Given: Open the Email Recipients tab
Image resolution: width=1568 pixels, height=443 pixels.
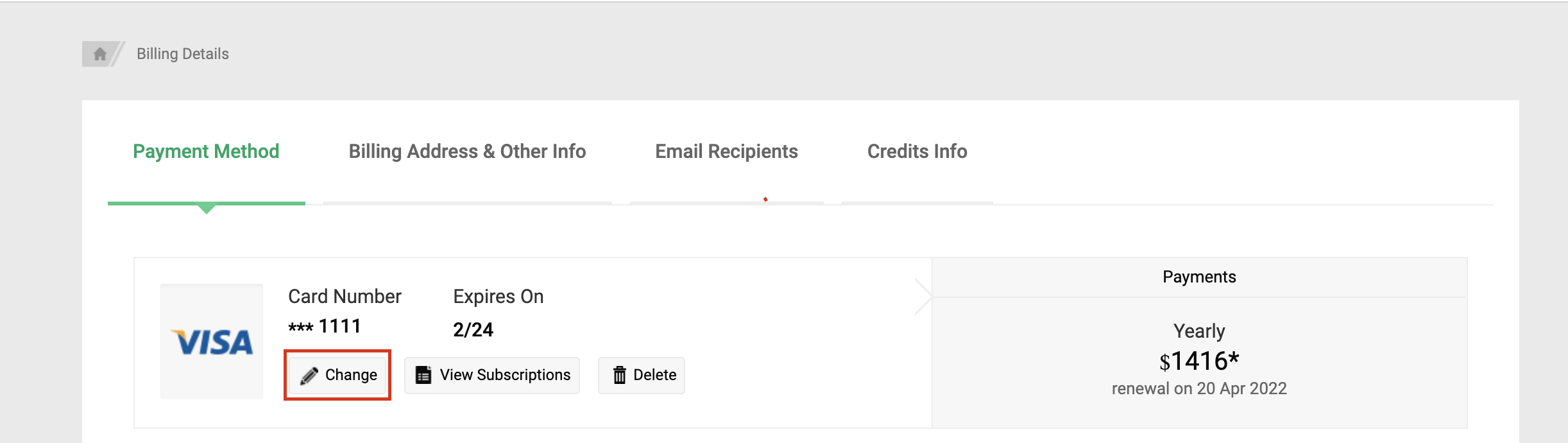Looking at the screenshot, I should 726,152.
